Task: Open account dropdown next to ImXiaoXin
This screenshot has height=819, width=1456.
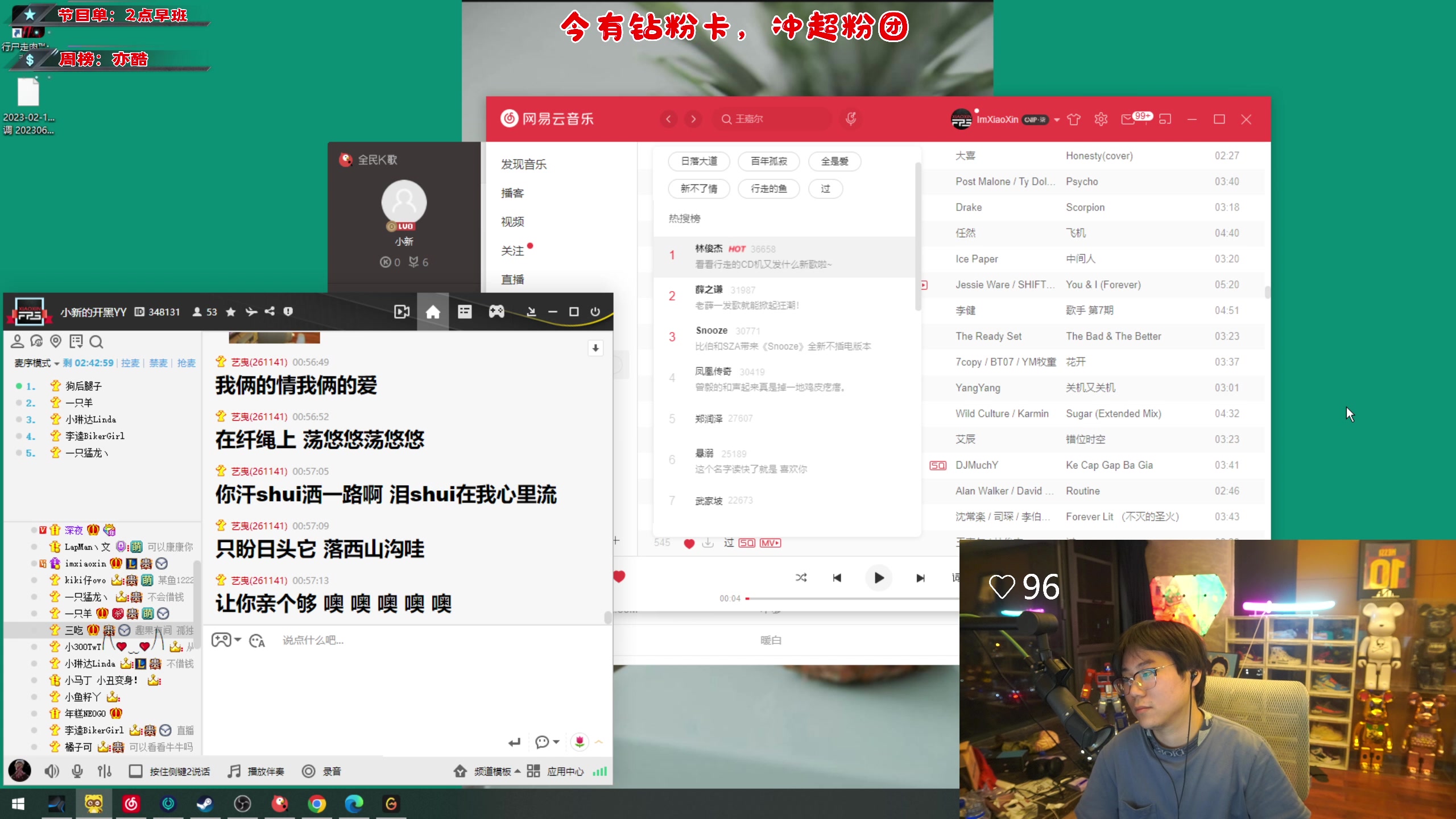Action: [1057, 119]
